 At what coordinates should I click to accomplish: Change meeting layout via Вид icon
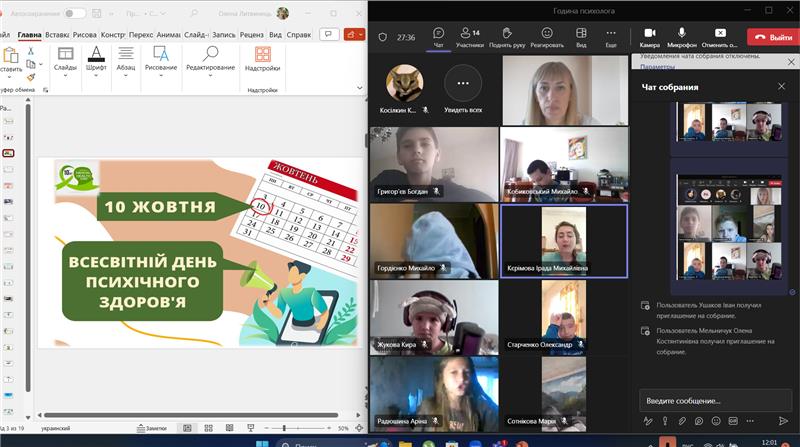pos(581,36)
